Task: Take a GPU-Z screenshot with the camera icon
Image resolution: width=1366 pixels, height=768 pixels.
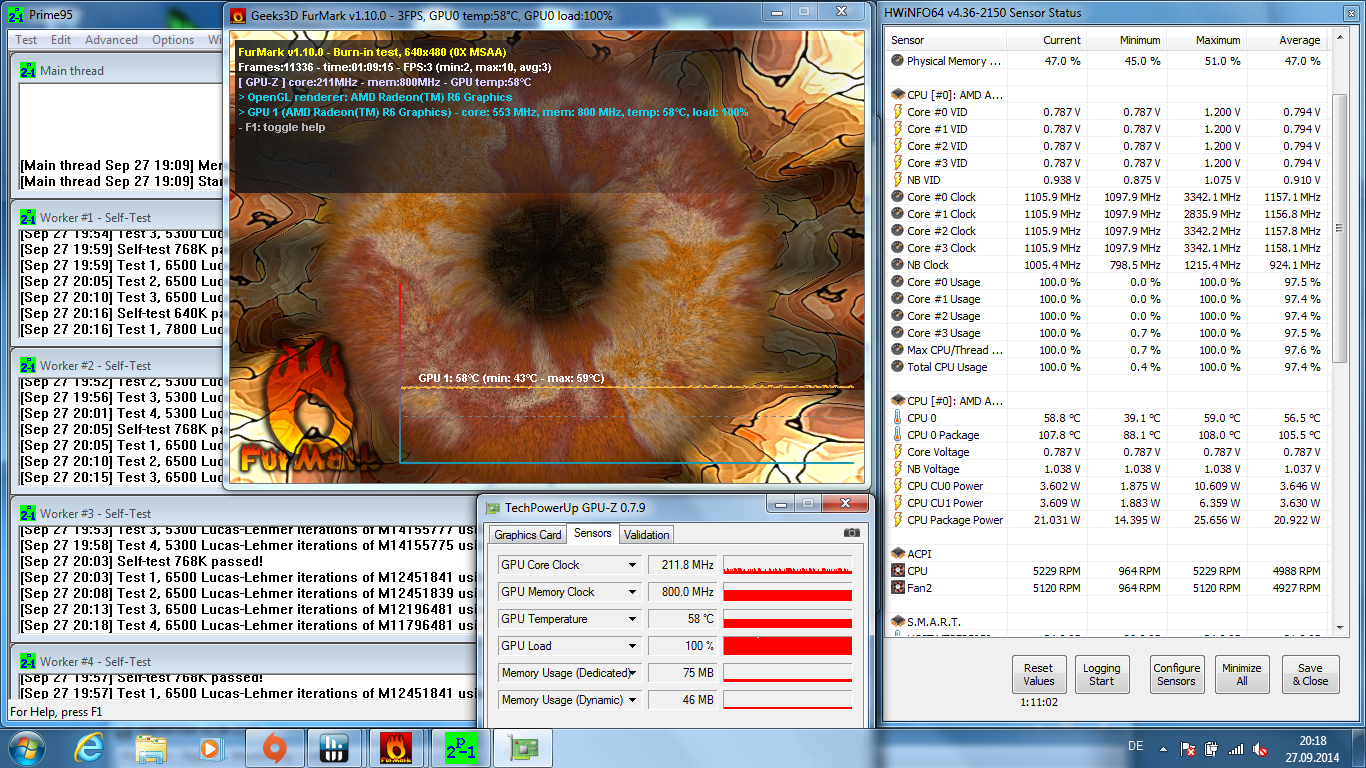Action: point(852,534)
